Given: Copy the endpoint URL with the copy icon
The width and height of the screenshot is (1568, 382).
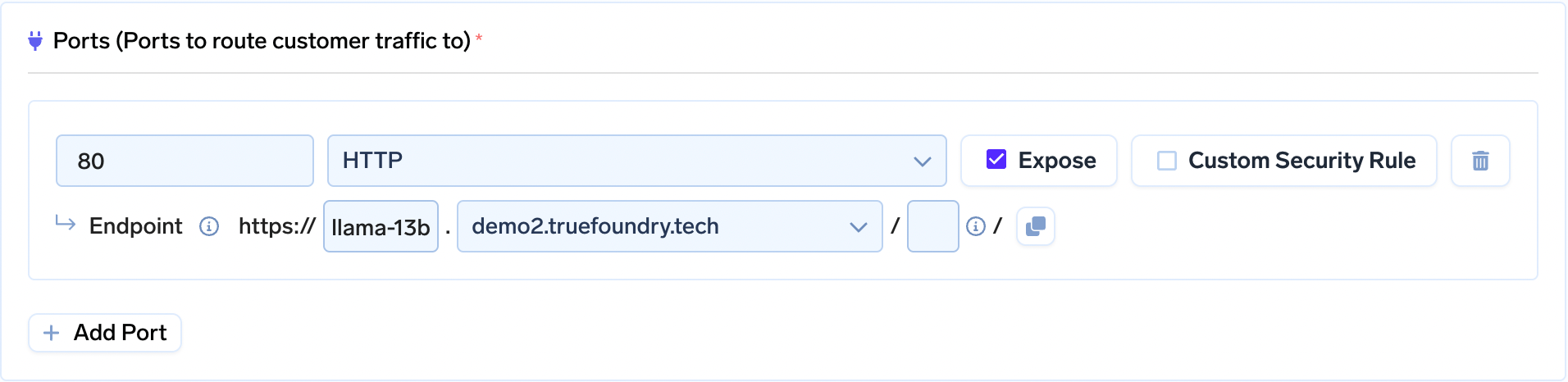Looking at the screenshot, I should point(1036,226).
